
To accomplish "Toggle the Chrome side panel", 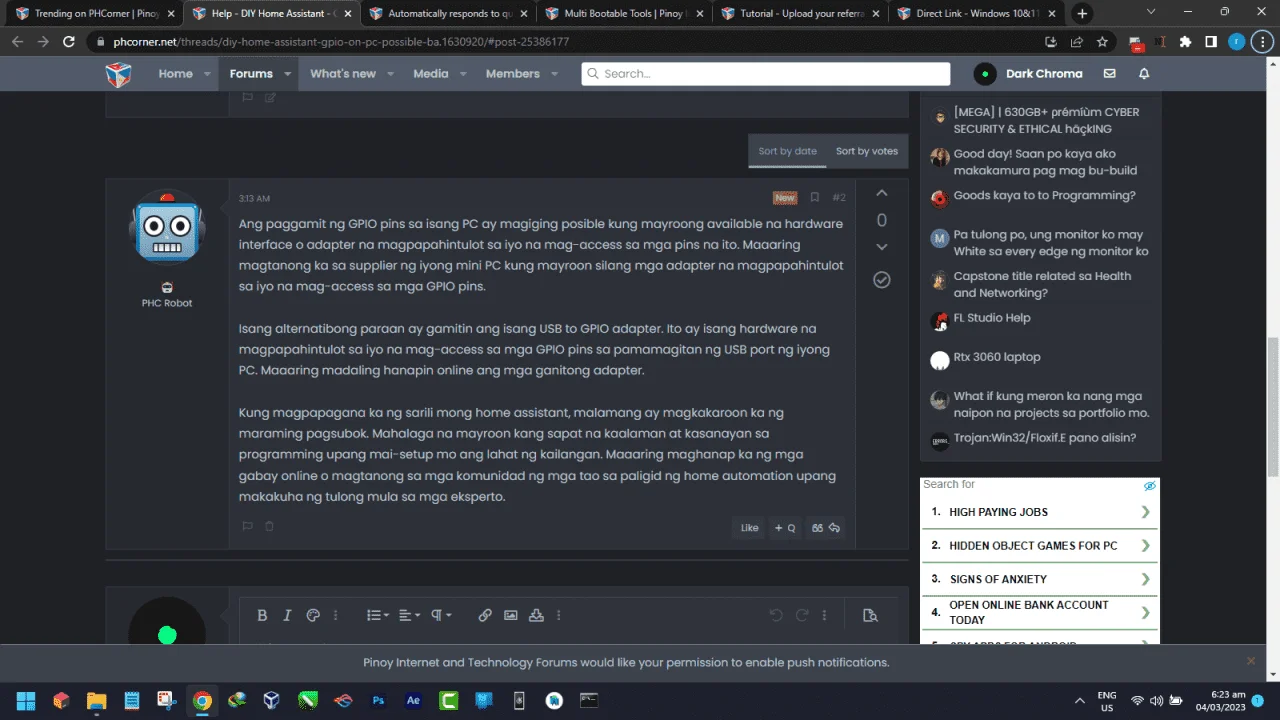I will 1211,42.
